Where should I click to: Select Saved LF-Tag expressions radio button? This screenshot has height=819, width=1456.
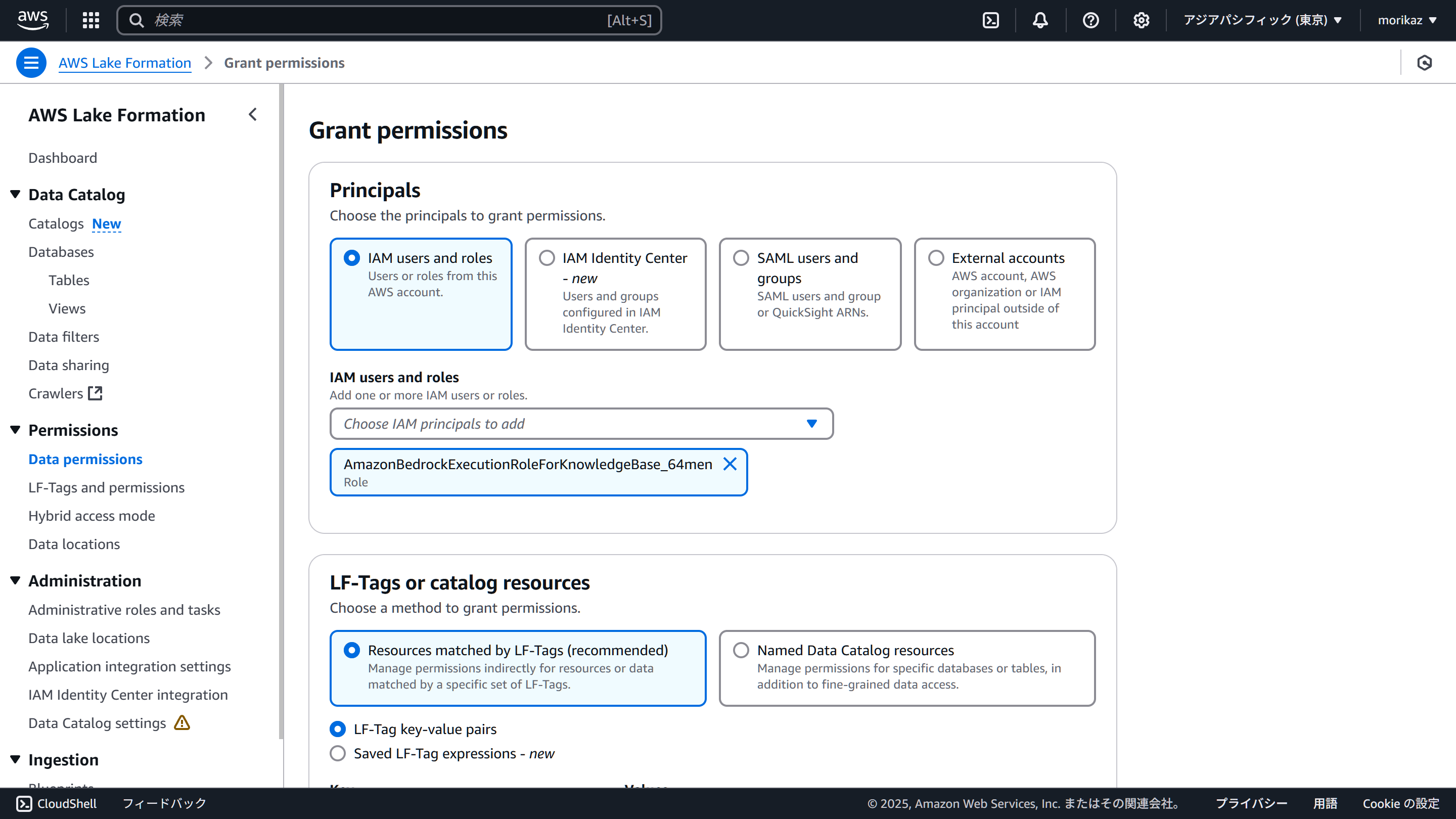pos(338,753)
